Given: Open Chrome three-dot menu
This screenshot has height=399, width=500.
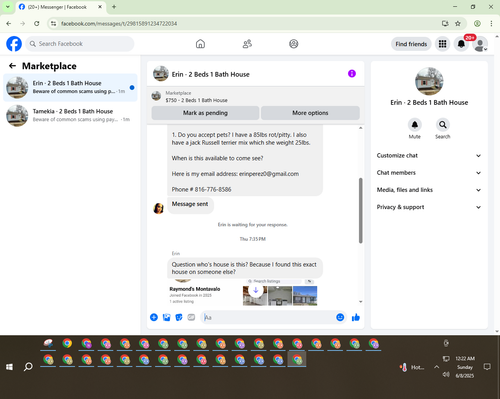Looking at the screenshot, I should [x=491, y=24].
